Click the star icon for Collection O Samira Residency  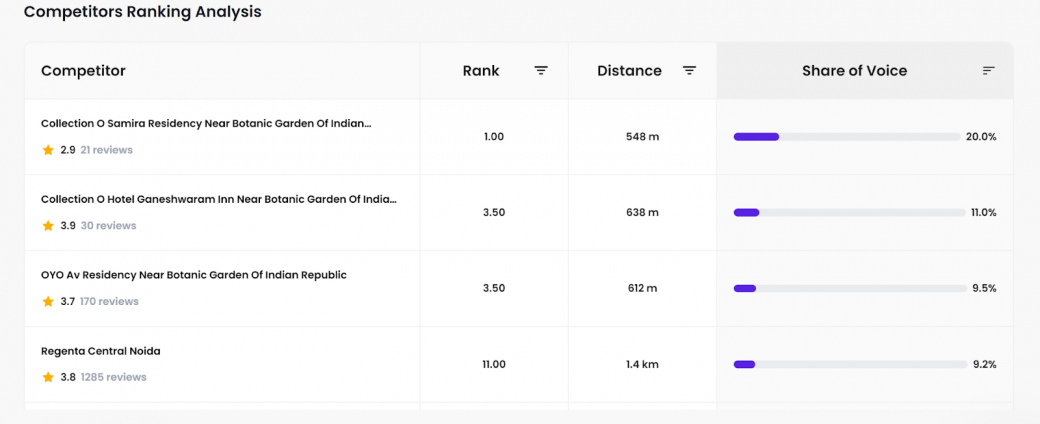(x=48, y=150)
